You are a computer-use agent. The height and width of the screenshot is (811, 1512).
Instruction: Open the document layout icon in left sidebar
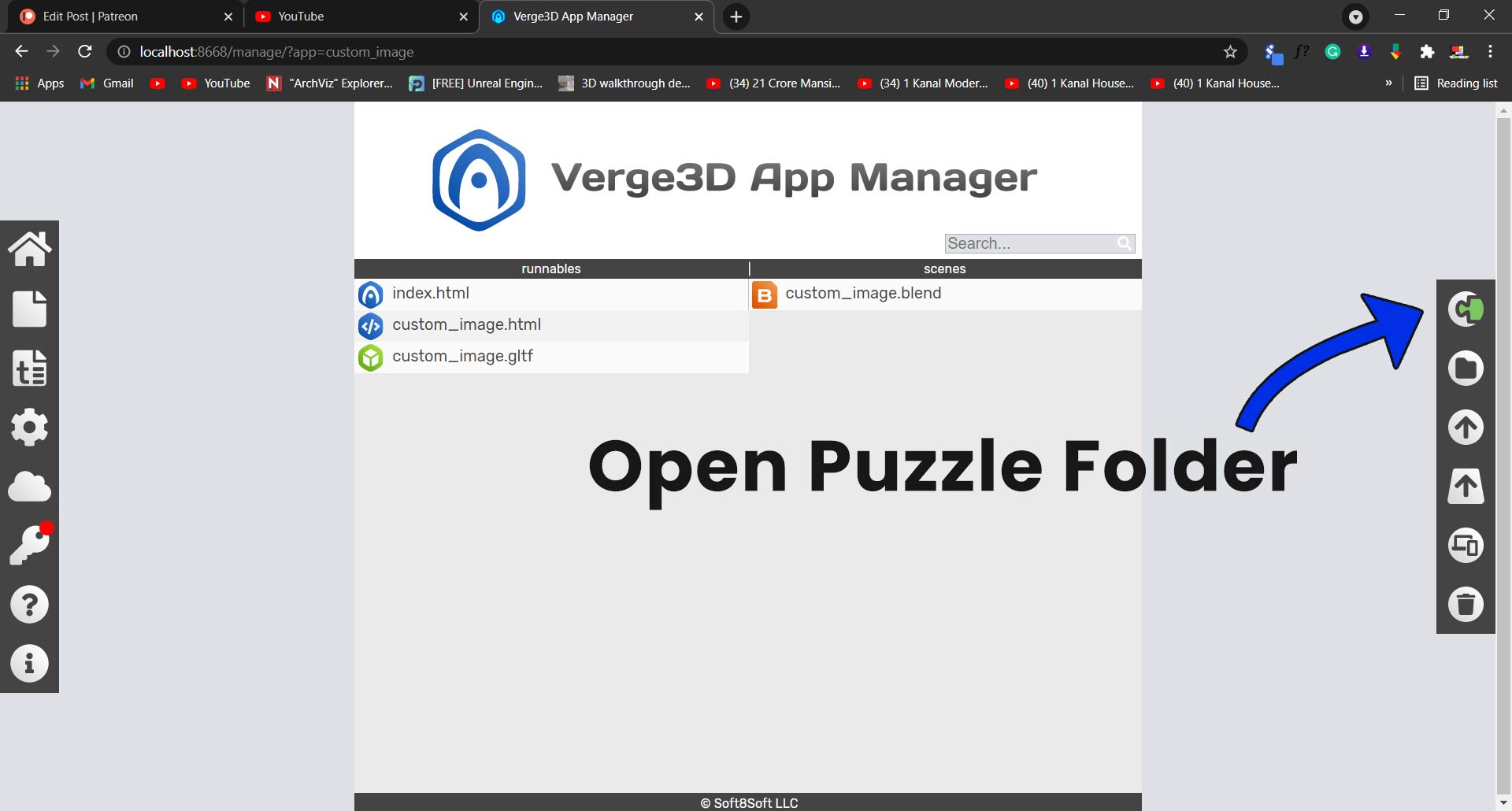tap(30, 368)
